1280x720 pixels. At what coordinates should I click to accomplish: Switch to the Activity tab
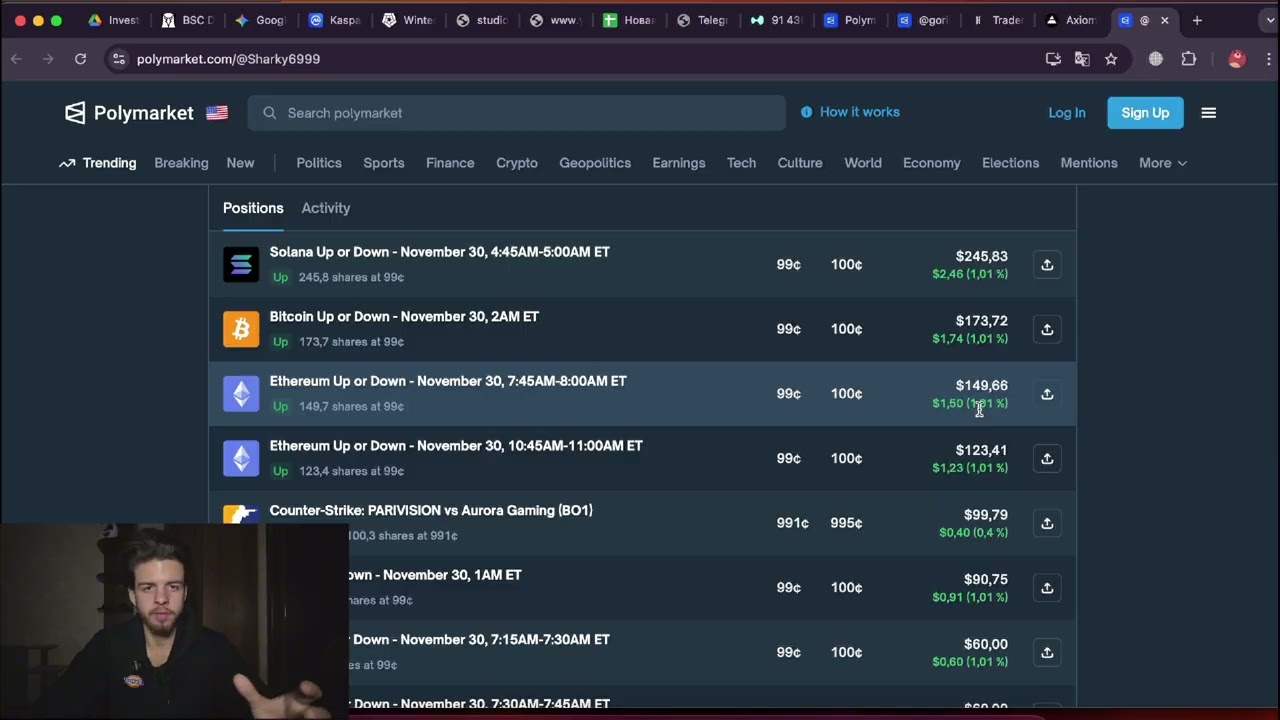pyautogui.click(x=326, y=208)
